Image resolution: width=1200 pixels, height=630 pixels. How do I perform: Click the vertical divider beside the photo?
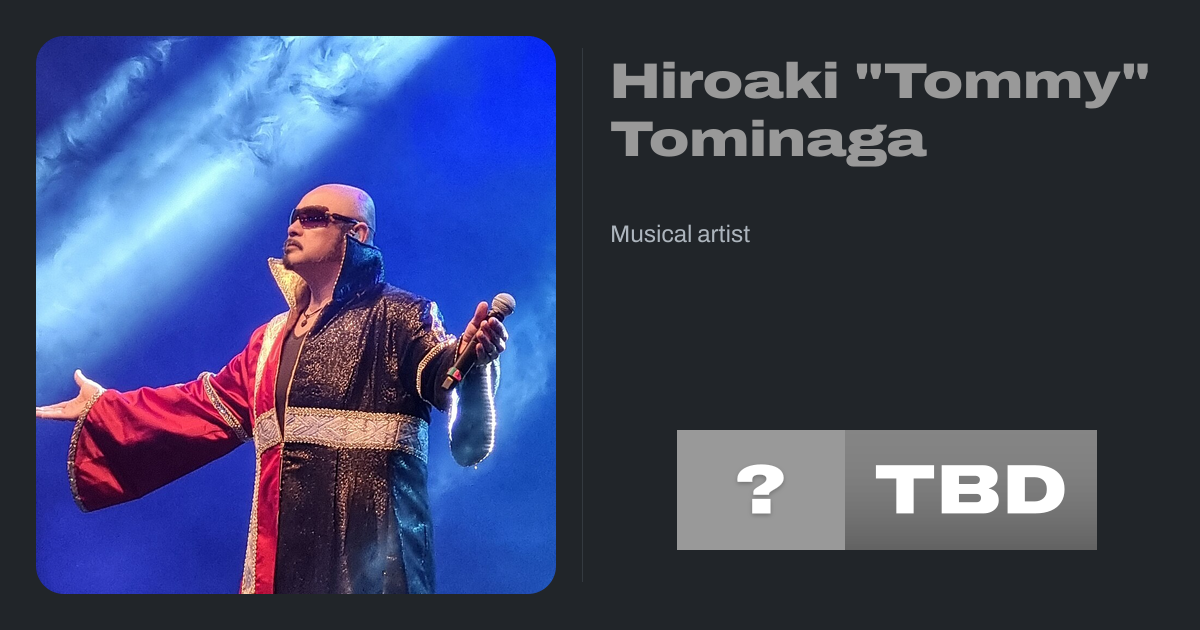coord(583,315)
